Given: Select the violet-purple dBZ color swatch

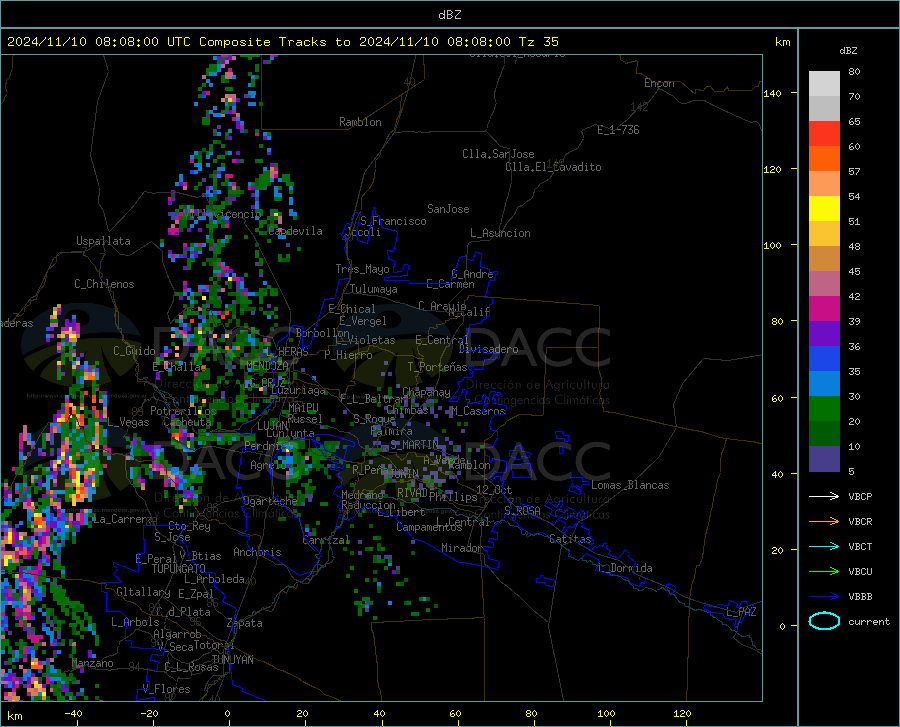Looking at the screenshot, I should click(x=824, y=334).
